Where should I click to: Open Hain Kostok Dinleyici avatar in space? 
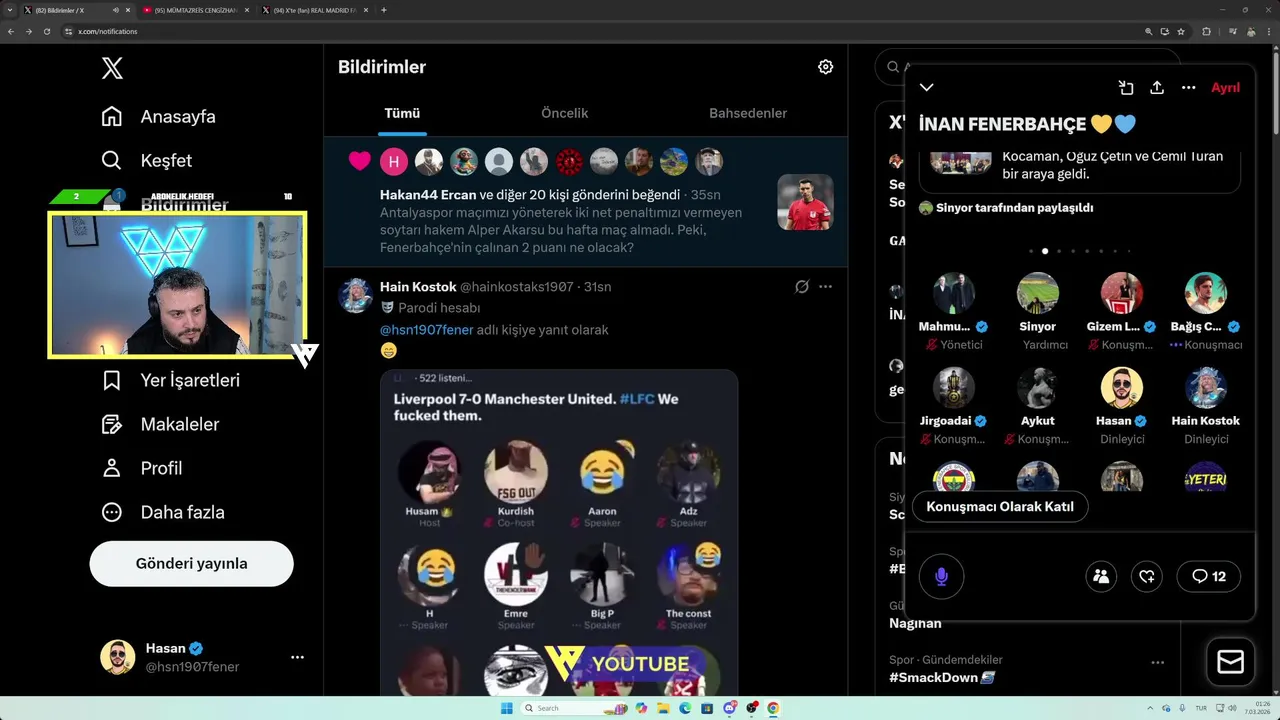click(1206, 387)
